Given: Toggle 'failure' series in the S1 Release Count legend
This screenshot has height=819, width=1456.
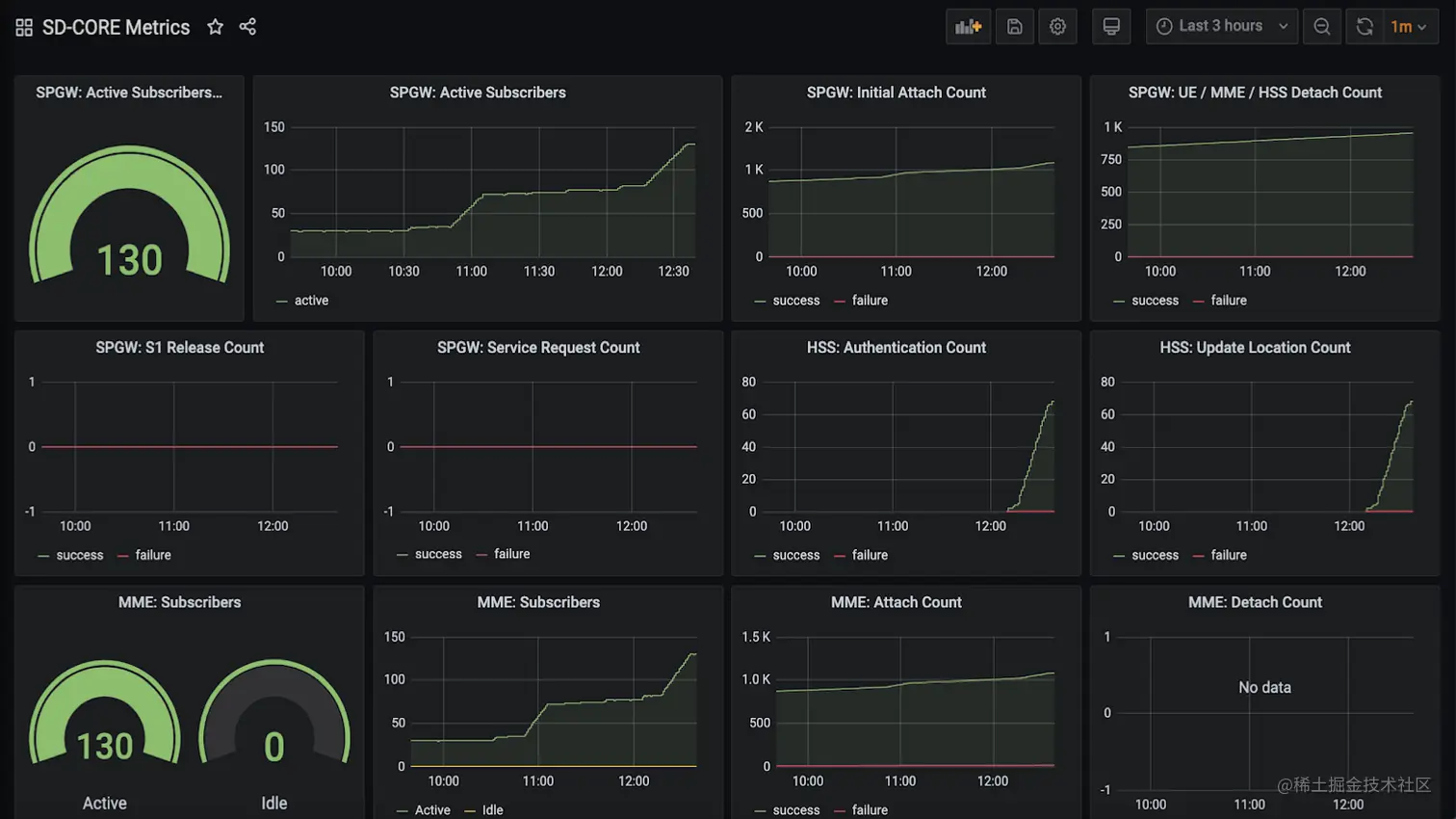Looking at the screenshot, I should coord(153,555).
